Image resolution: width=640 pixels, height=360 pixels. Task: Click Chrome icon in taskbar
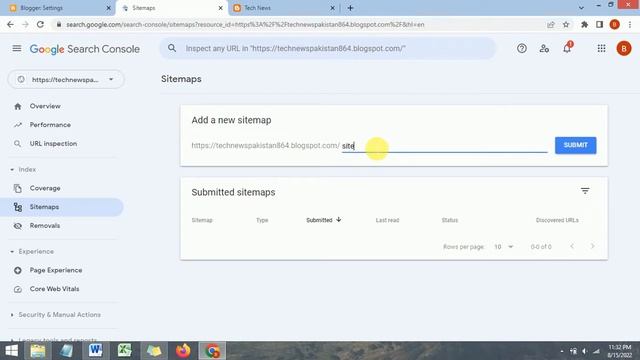[212, 351]
